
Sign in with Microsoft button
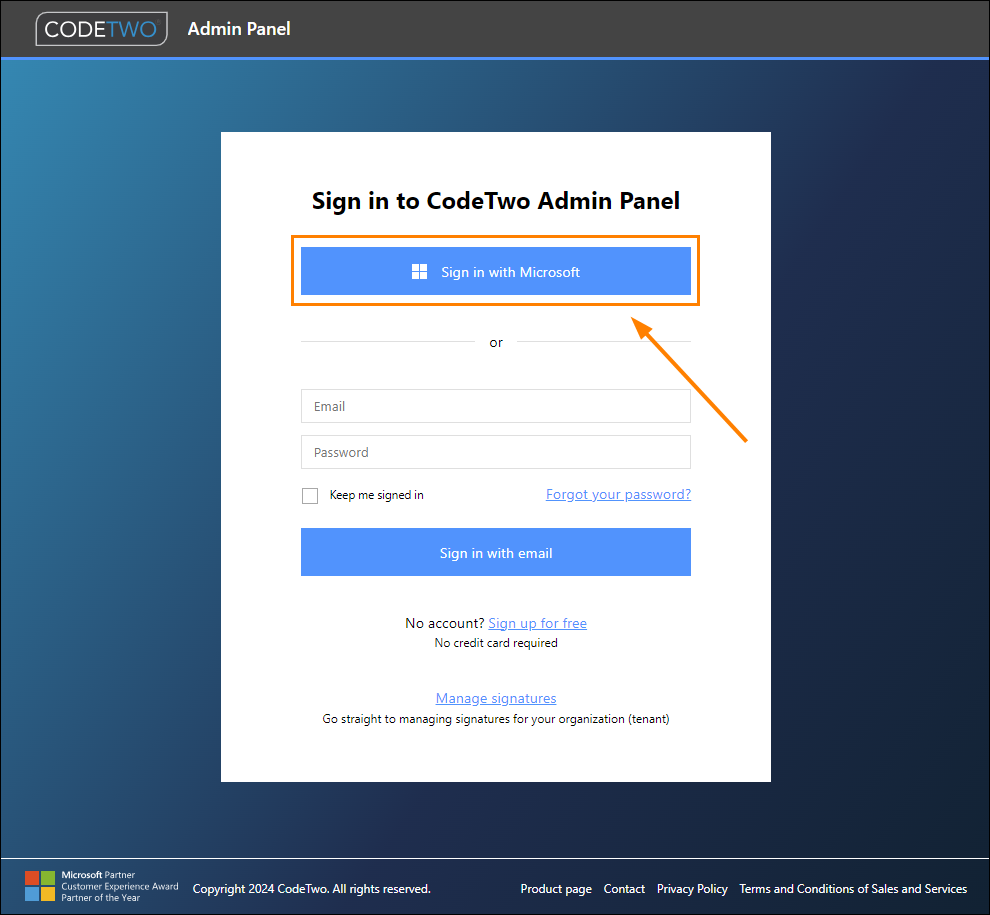496,271
